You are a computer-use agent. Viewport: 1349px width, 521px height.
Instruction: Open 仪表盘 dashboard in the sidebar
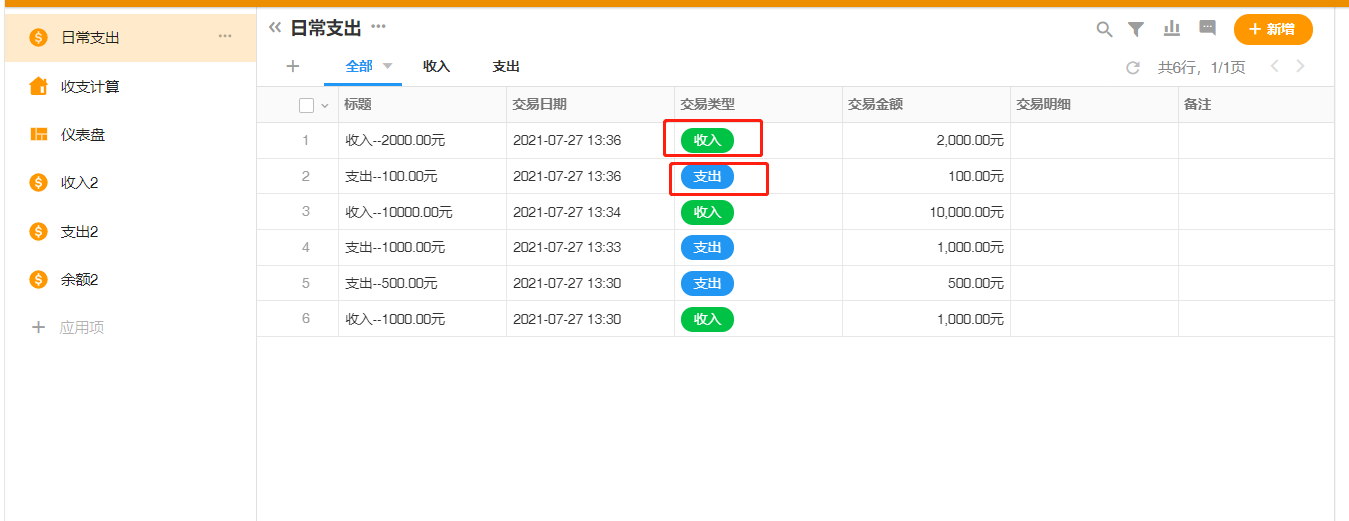click(x=83, y=134)
